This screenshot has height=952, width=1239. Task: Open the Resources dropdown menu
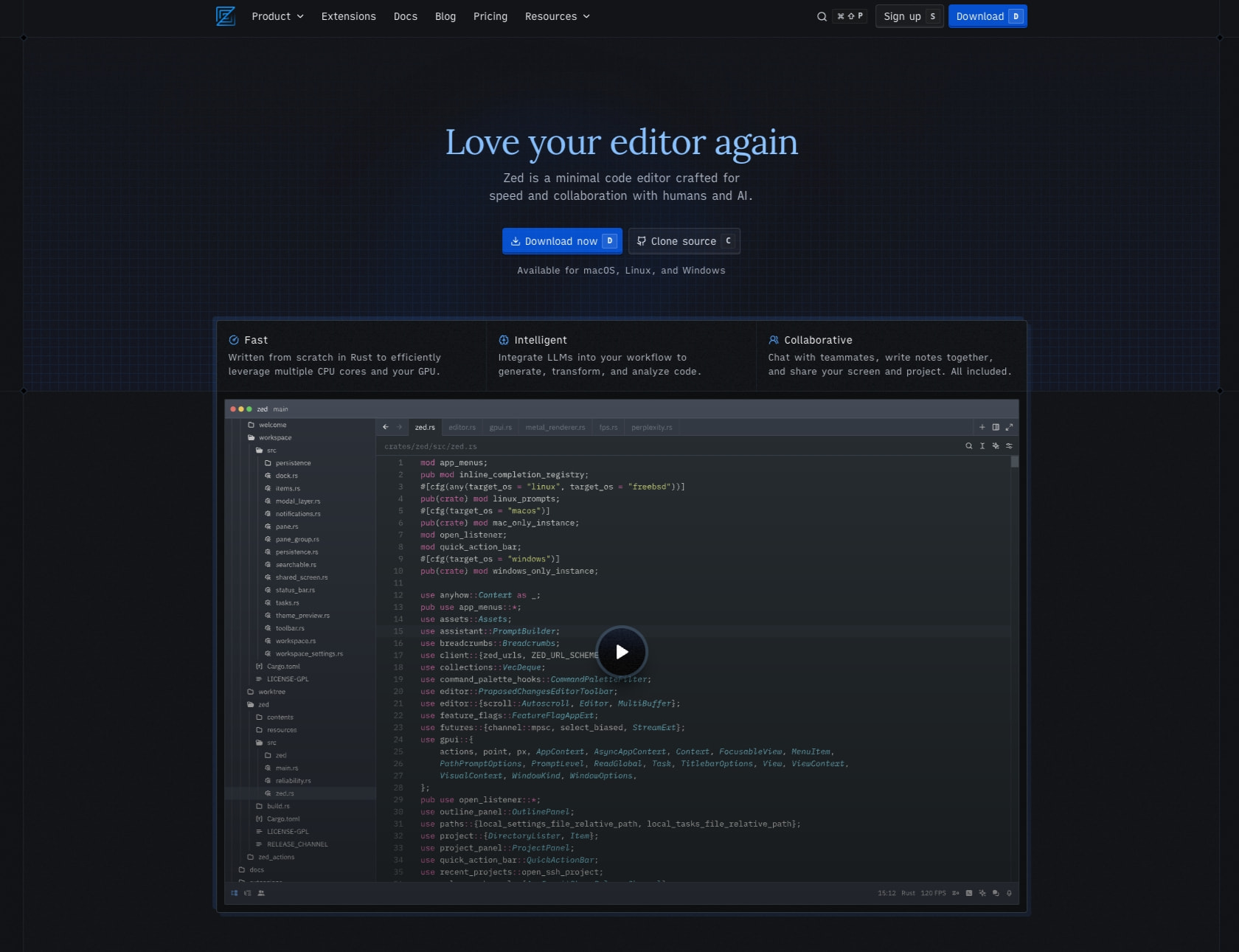coord(557,16)
